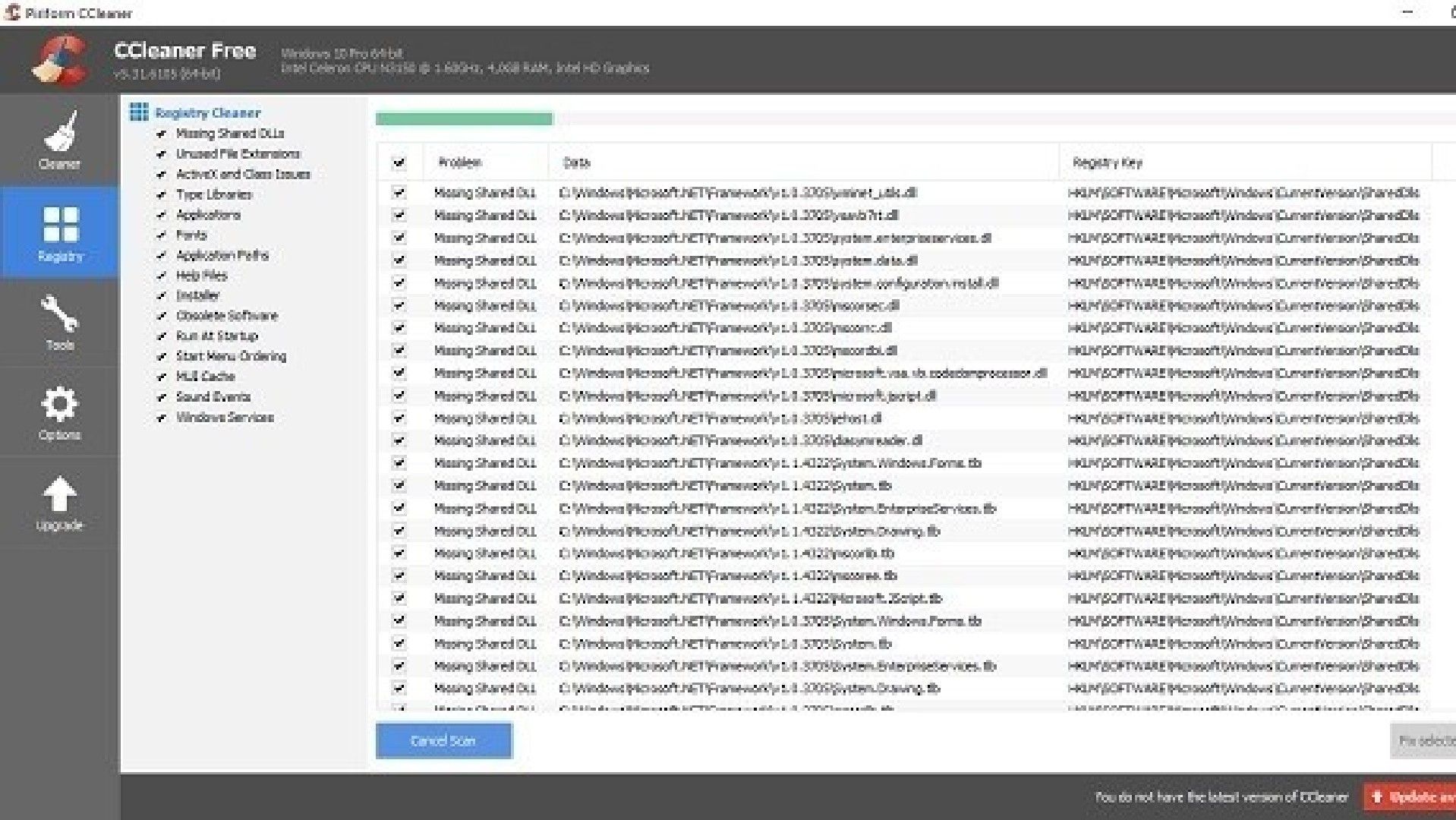
Task: Open the Tools wrench icon
Action: coord(59,314)
